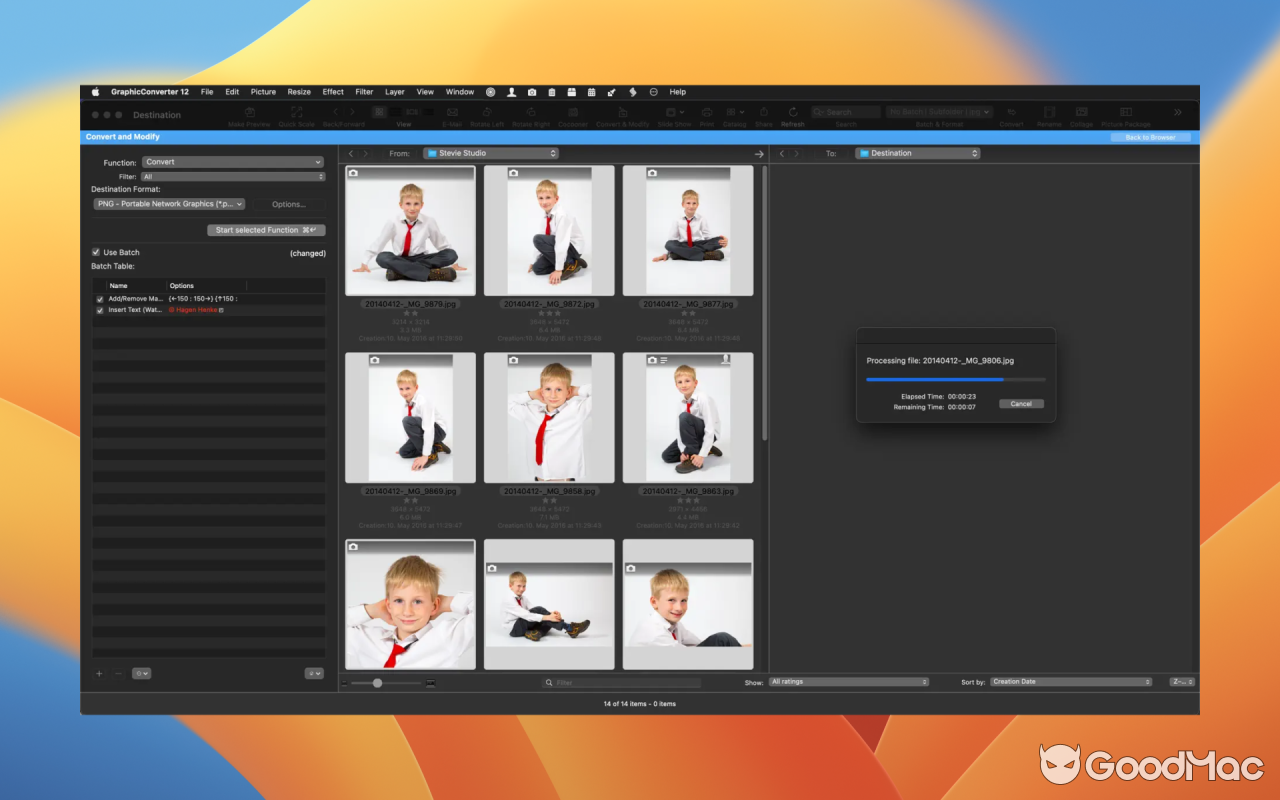Open the Picture Package tool
This screenshot has height=800, width=1280.
coord(1126,113)
